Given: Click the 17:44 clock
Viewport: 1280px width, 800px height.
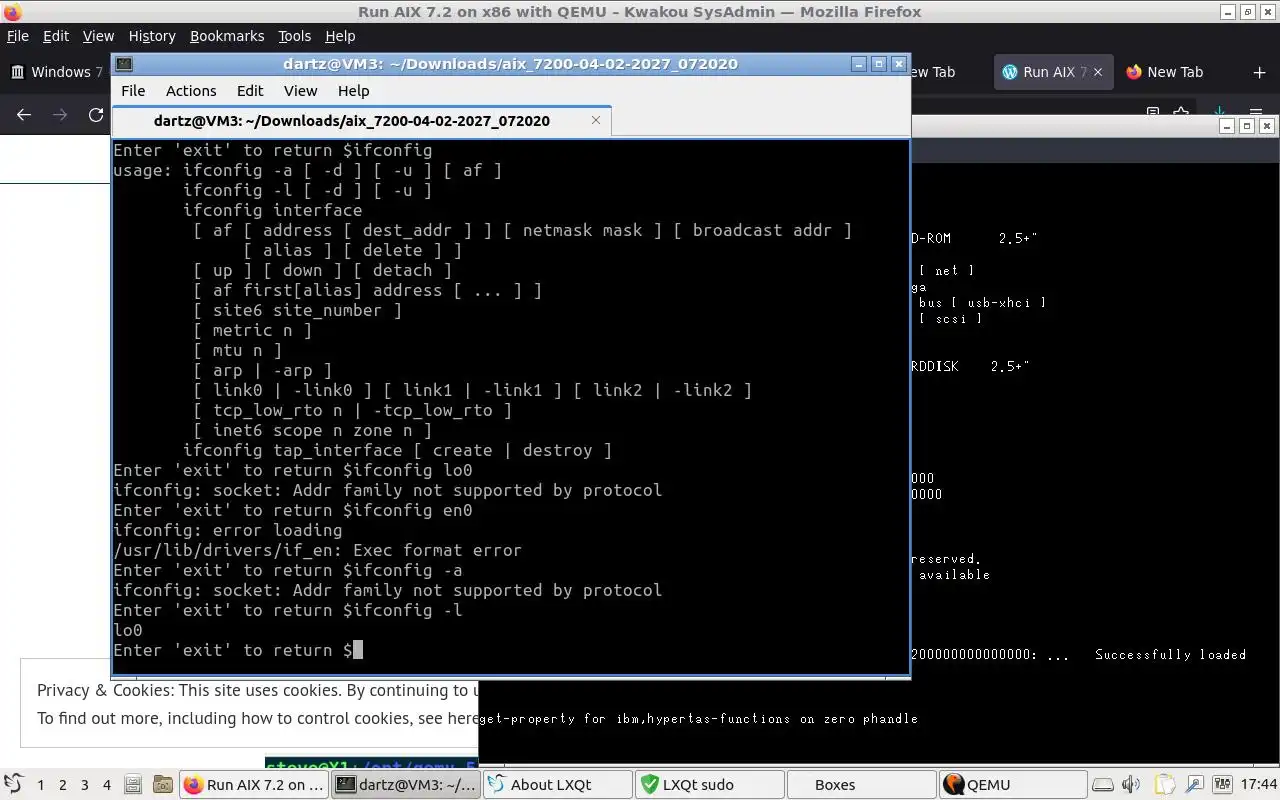Looking at the screenshot, I should pos(1259,785).
